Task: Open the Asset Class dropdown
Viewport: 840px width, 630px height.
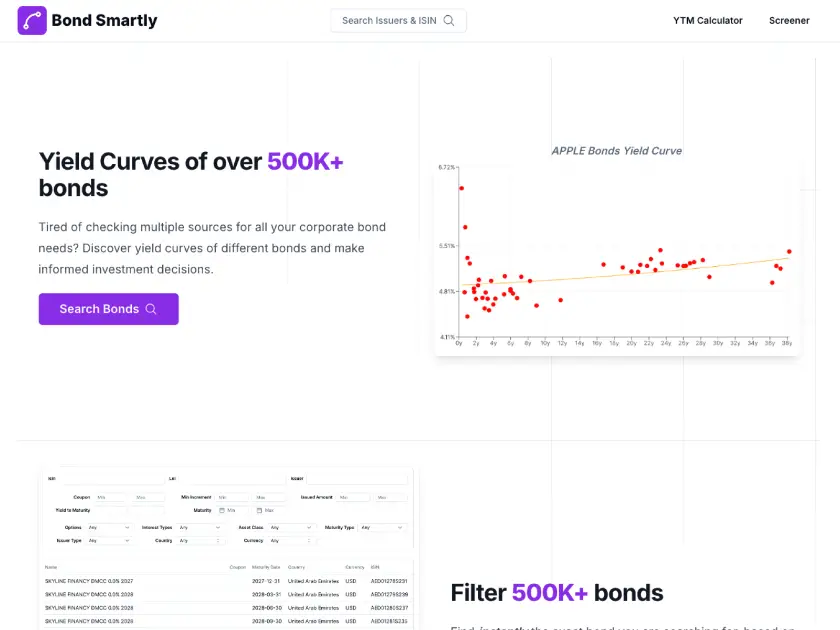Action: [x=290, y=527]
